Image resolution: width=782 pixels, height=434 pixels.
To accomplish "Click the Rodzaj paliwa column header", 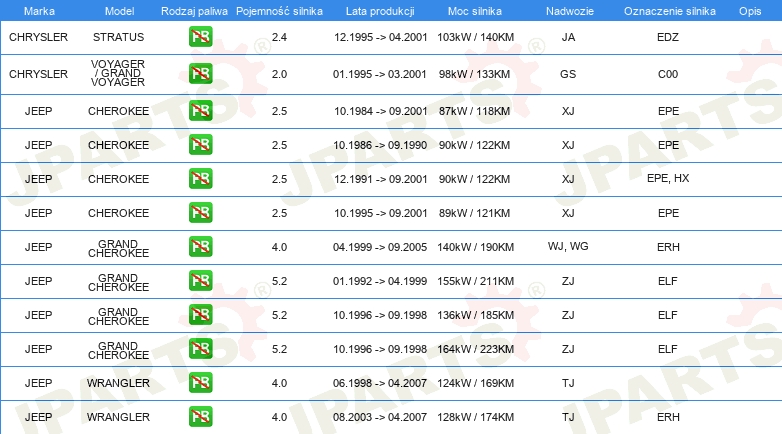I will coord(194,11).
